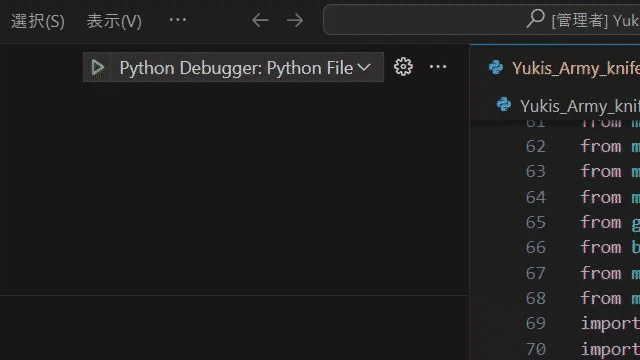The height and width of the screenshot is (360, 640).
Task: Open Python Debugger configuration dropdown
Action: tap(247, 67)
